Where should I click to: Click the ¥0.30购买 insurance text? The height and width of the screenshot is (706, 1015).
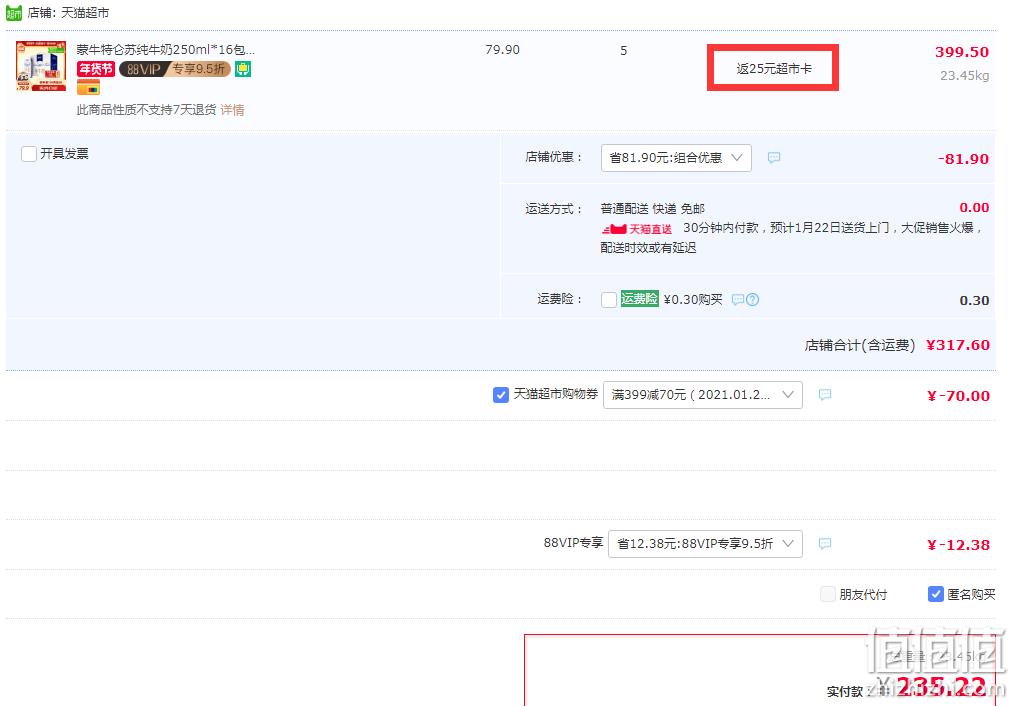(x=693, y=300)
